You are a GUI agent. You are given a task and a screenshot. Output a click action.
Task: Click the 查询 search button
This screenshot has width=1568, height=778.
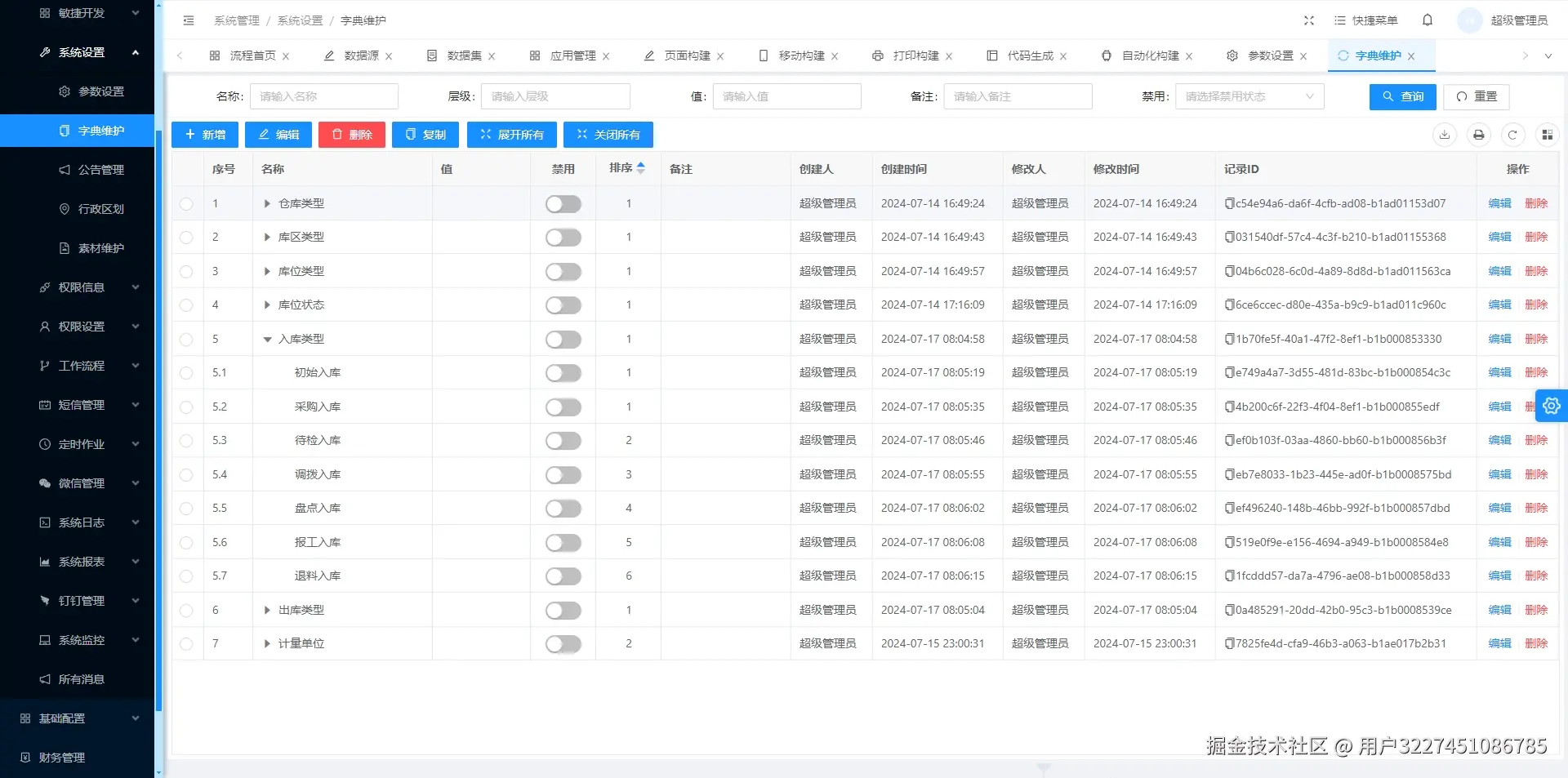pos(1403,96)
